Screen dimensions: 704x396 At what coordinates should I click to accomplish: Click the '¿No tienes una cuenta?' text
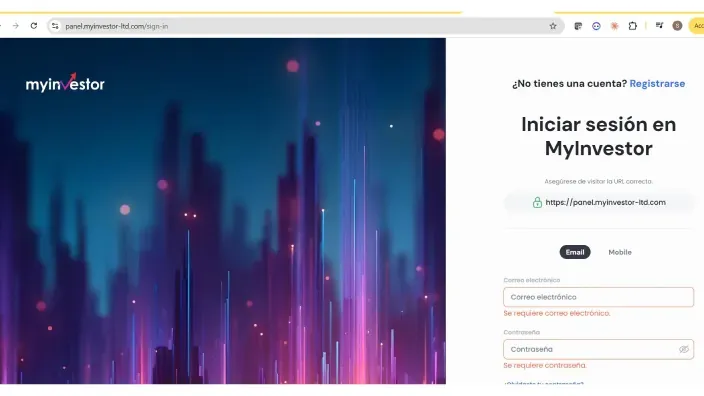[x=569, y=84]
